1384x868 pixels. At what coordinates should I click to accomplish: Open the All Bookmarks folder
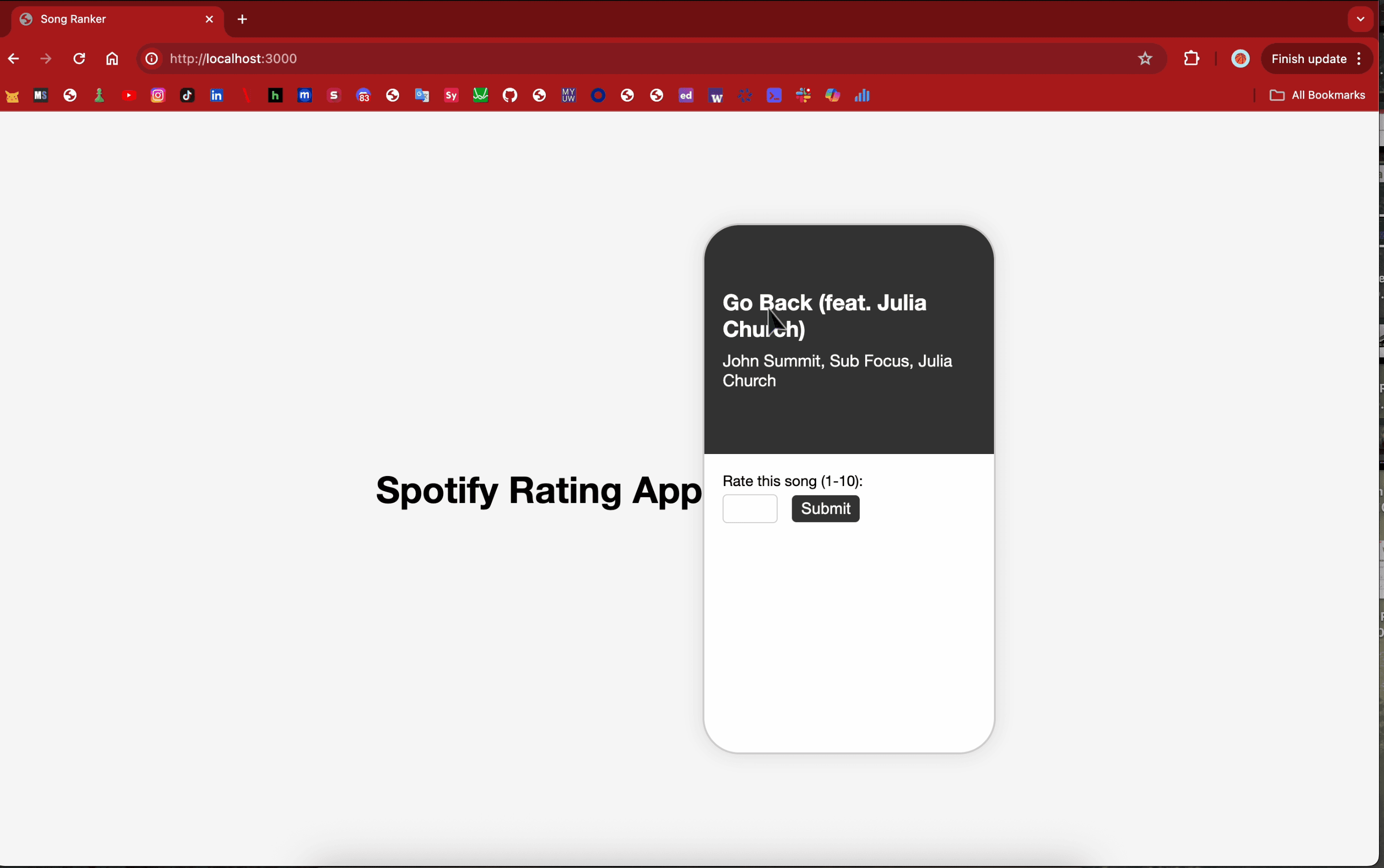pos(1317,95)
